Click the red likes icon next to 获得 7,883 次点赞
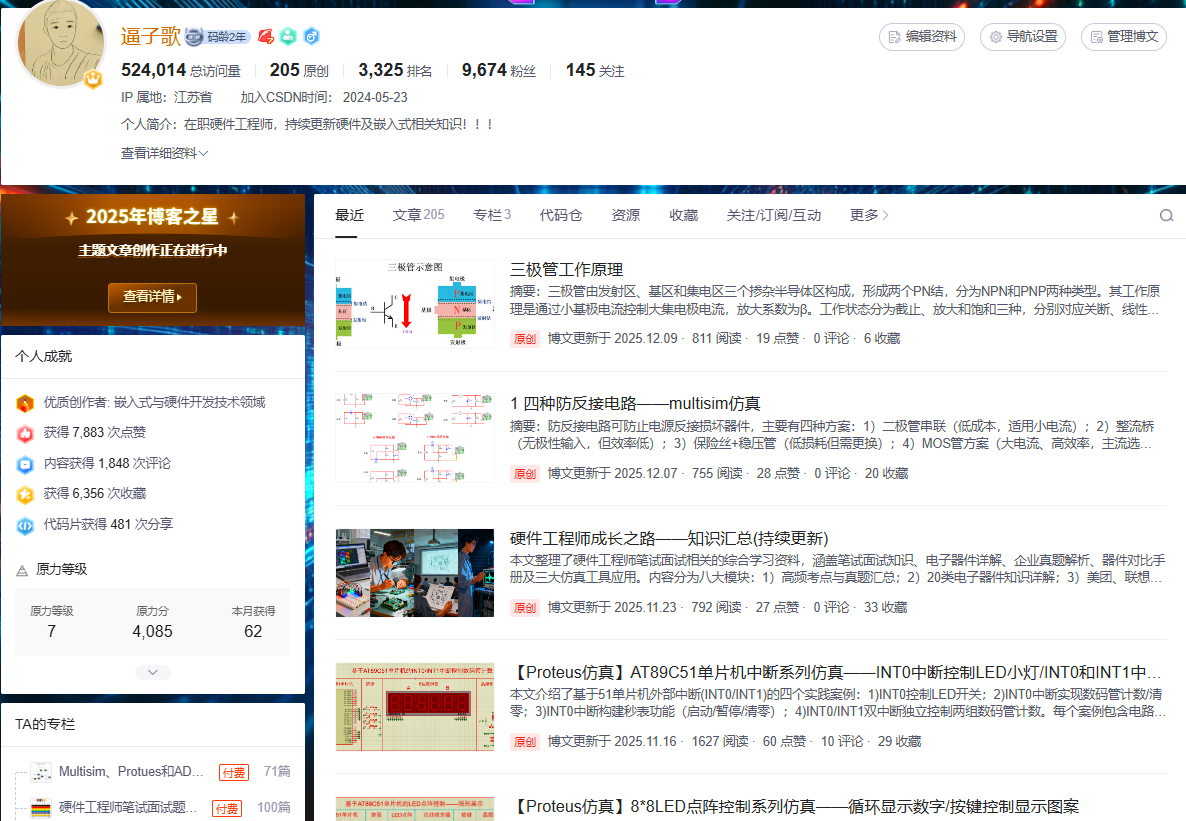The width and height of the screenshot is (1186, 821). 25,434
